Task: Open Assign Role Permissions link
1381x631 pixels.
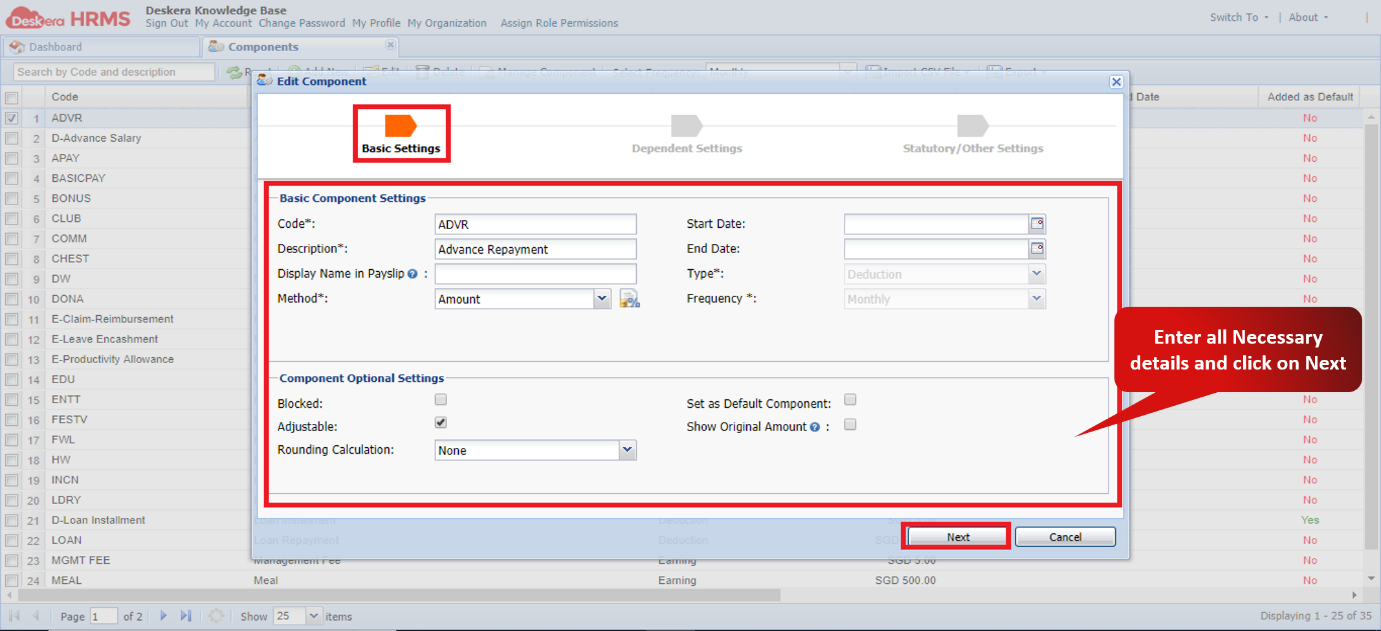Action: pyautogui.click(x=559, y=23)
